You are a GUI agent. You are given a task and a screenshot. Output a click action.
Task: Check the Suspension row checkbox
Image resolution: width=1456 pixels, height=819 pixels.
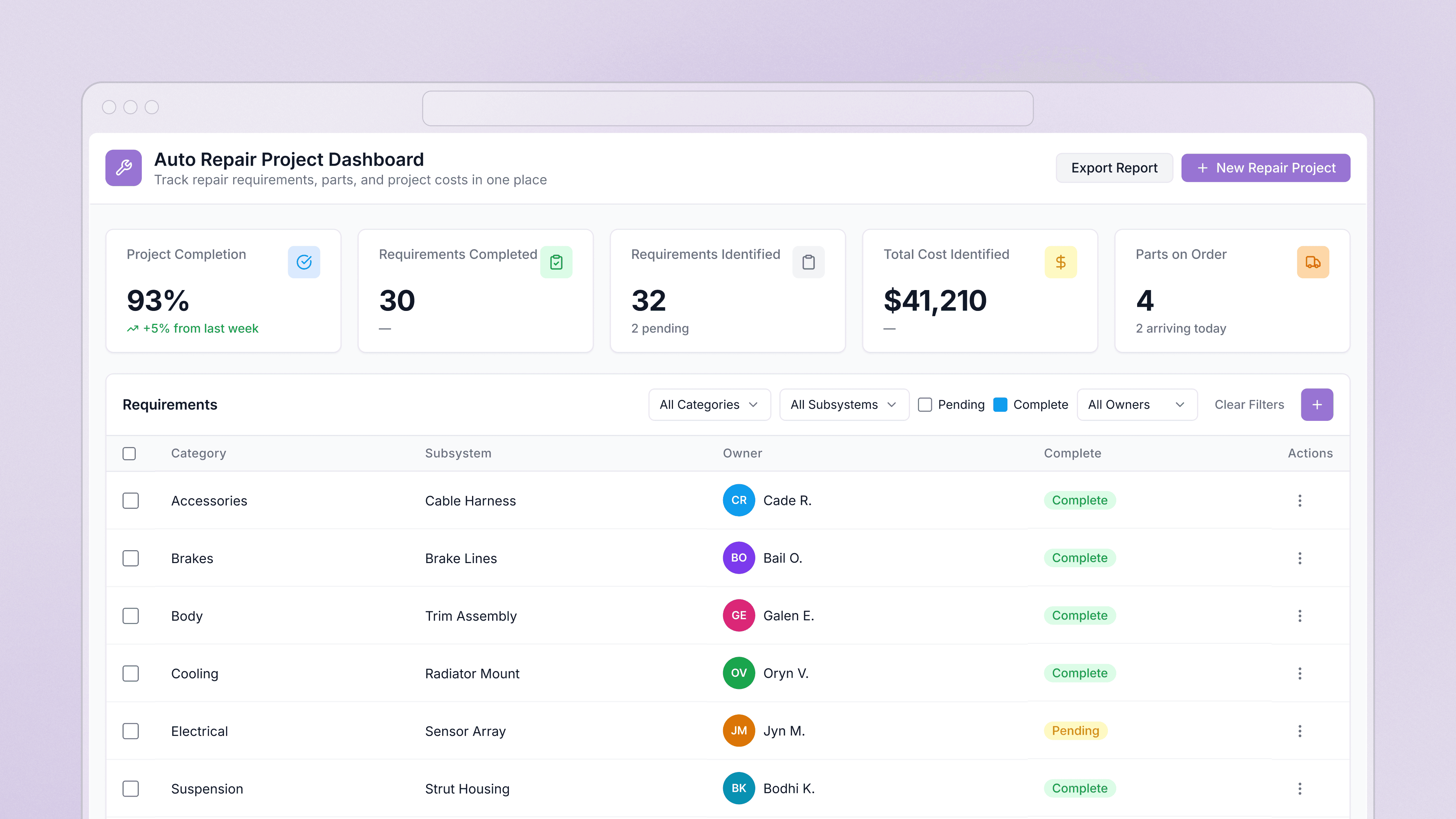[x=130, y=789]
